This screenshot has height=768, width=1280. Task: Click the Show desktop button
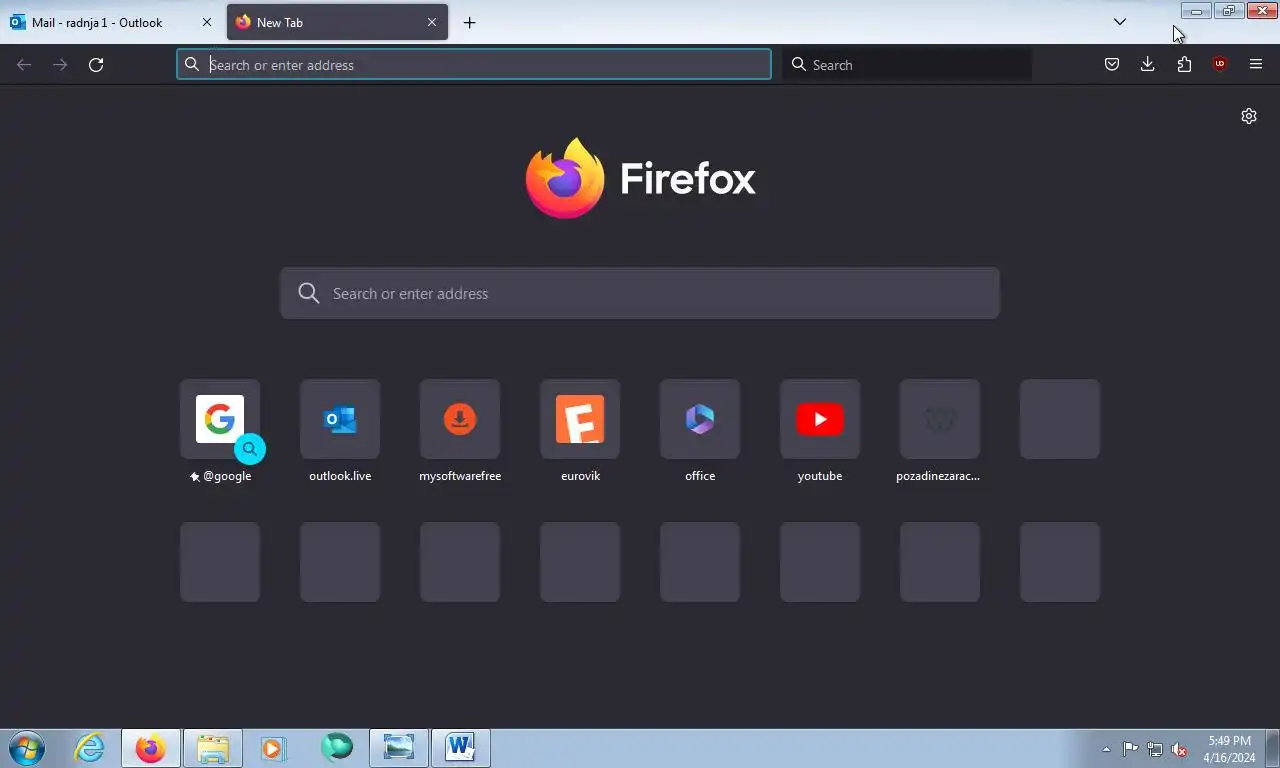(1272, 748)
